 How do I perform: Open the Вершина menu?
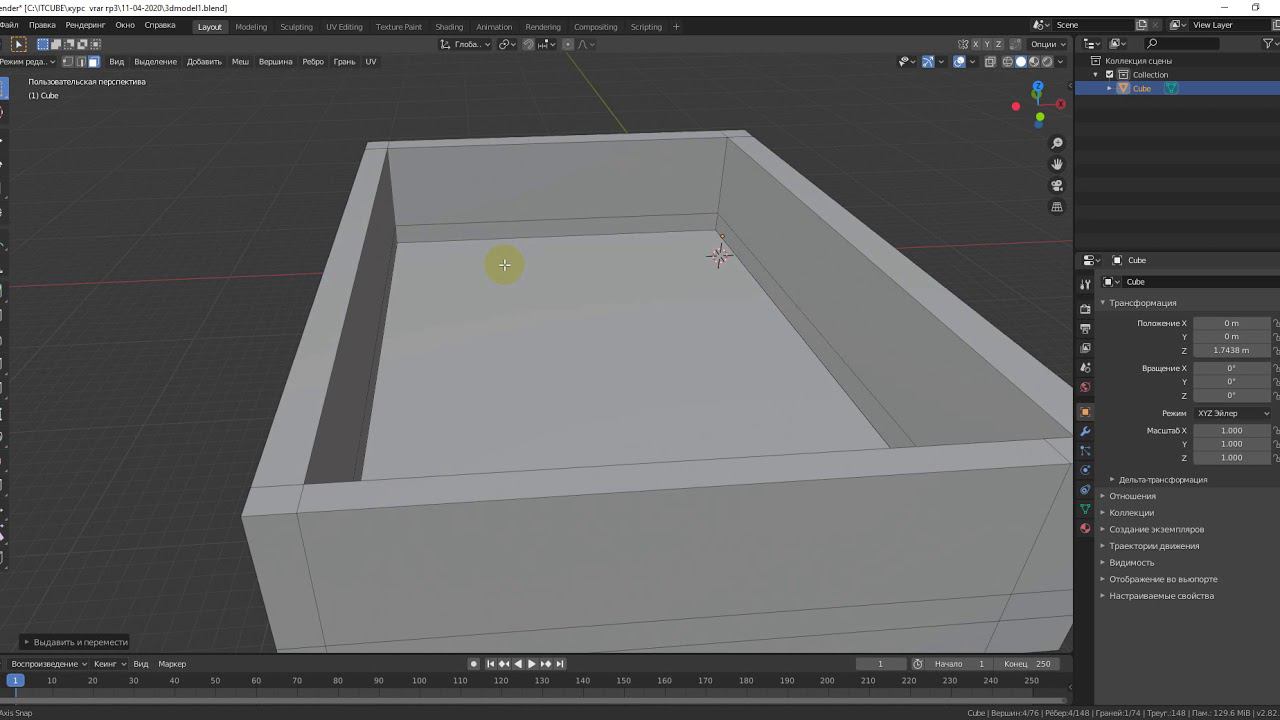276,62
